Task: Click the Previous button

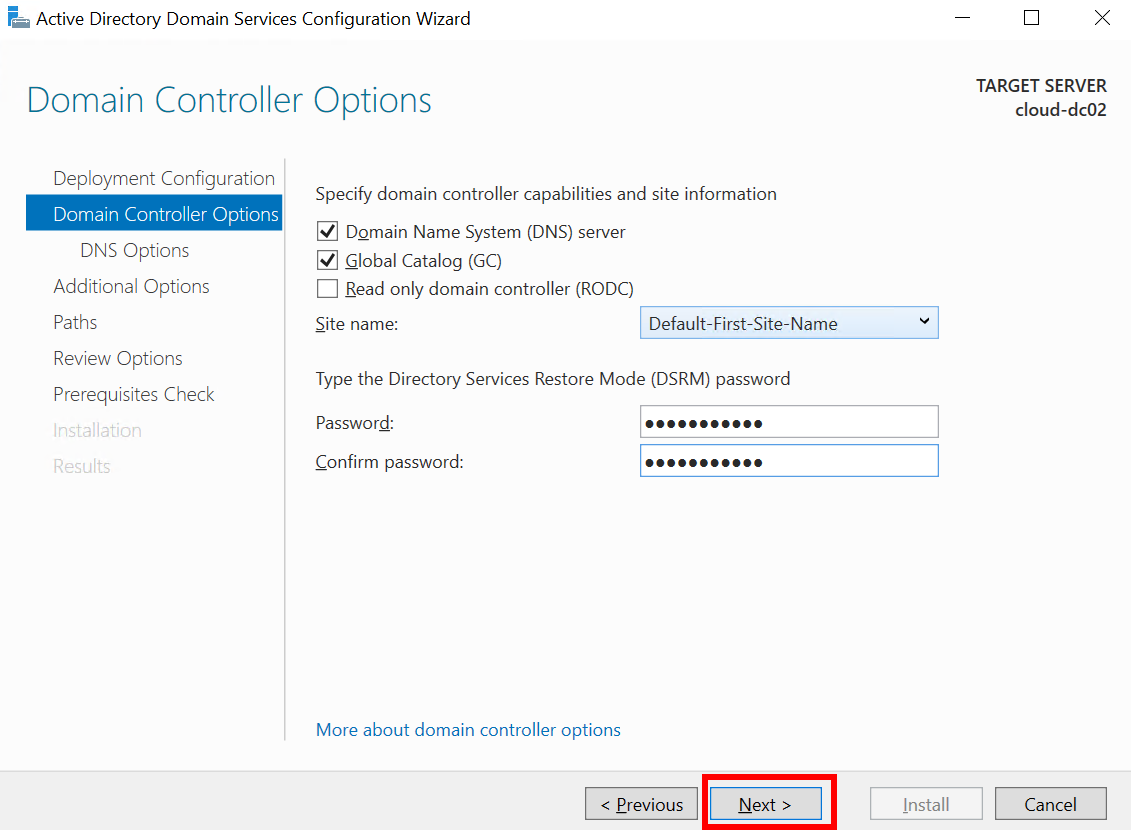Action: pyautogui.click(x=641, y=804)
